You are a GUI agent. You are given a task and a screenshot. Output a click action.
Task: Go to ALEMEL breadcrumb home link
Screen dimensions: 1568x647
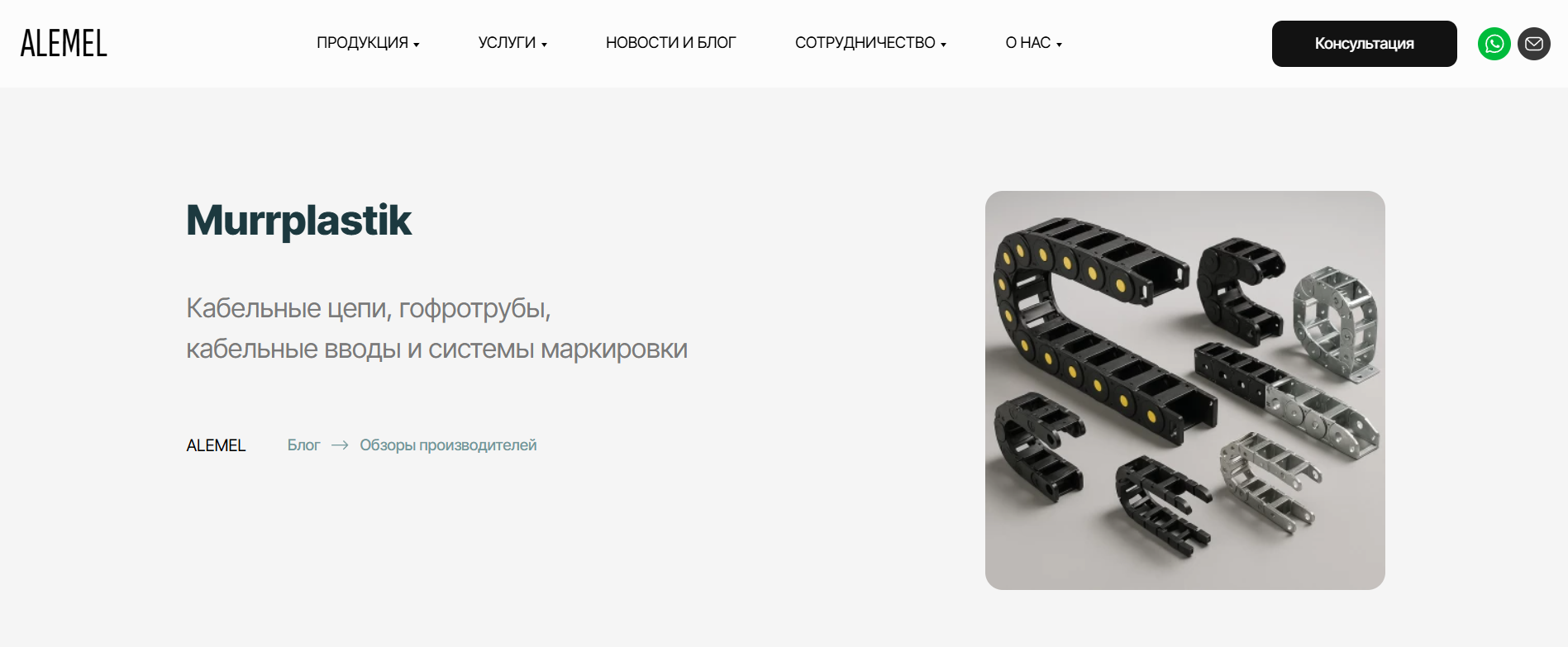click(x=216, y=445)
